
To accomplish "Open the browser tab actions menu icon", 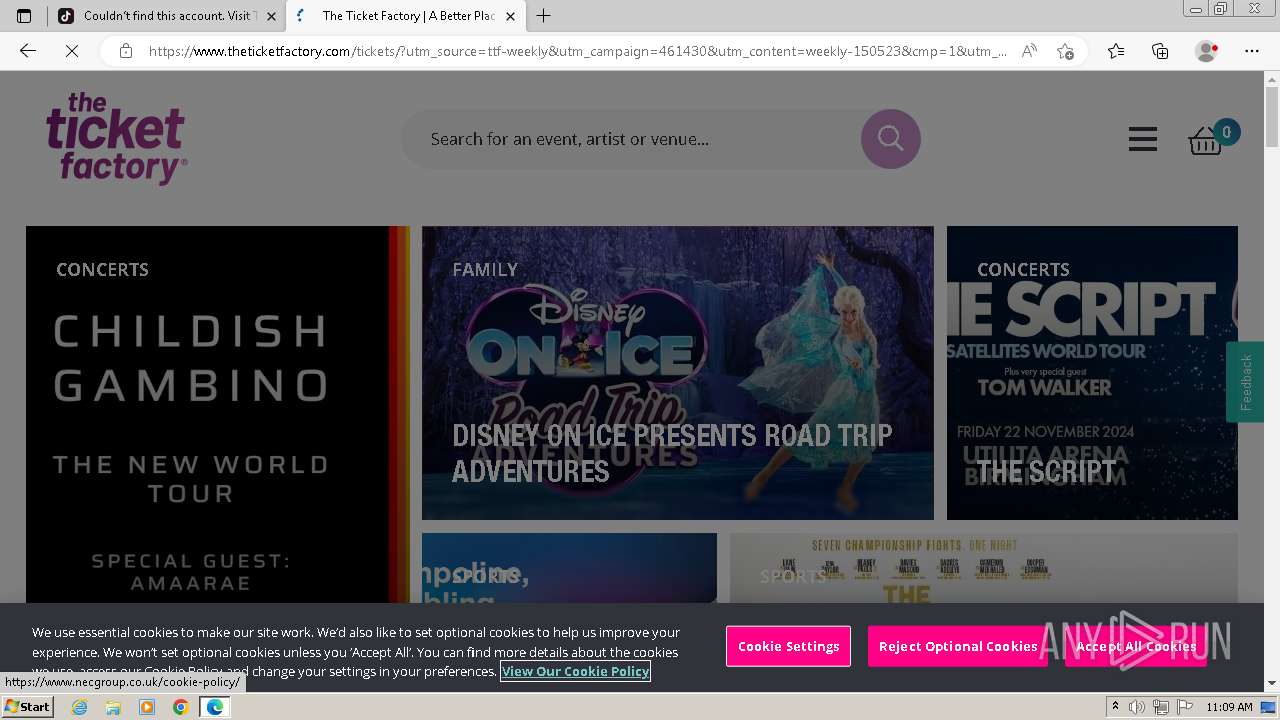I will pyautogui.click(x=24, y=16).
